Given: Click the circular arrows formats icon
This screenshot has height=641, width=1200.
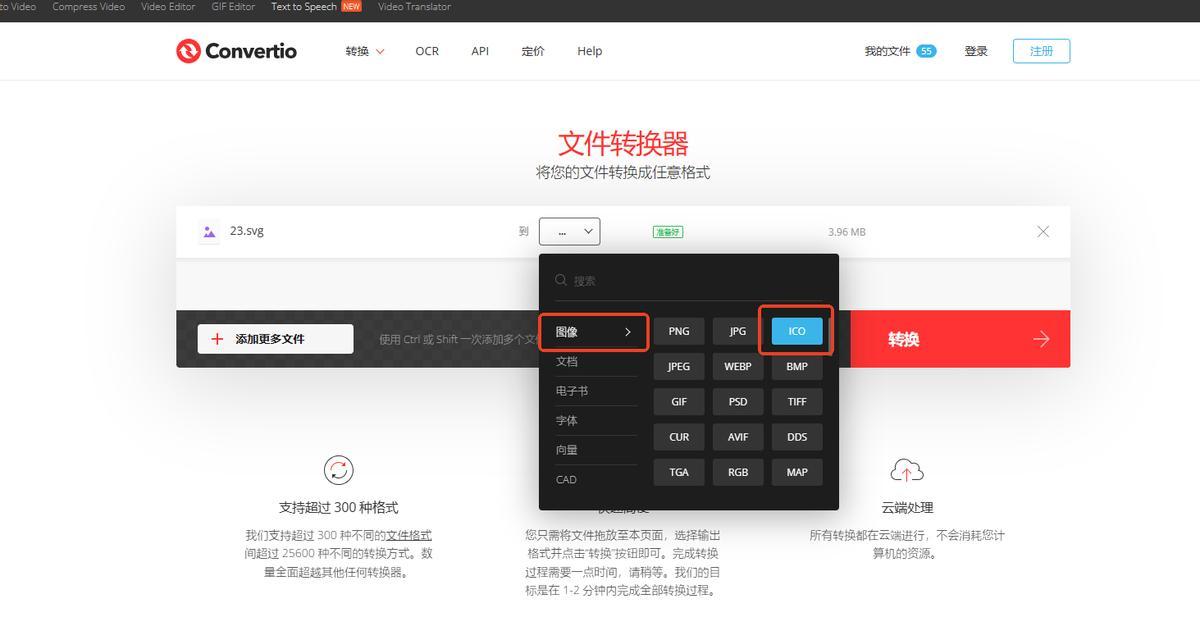Looking at the screenshot, I should tap(339, 470).
